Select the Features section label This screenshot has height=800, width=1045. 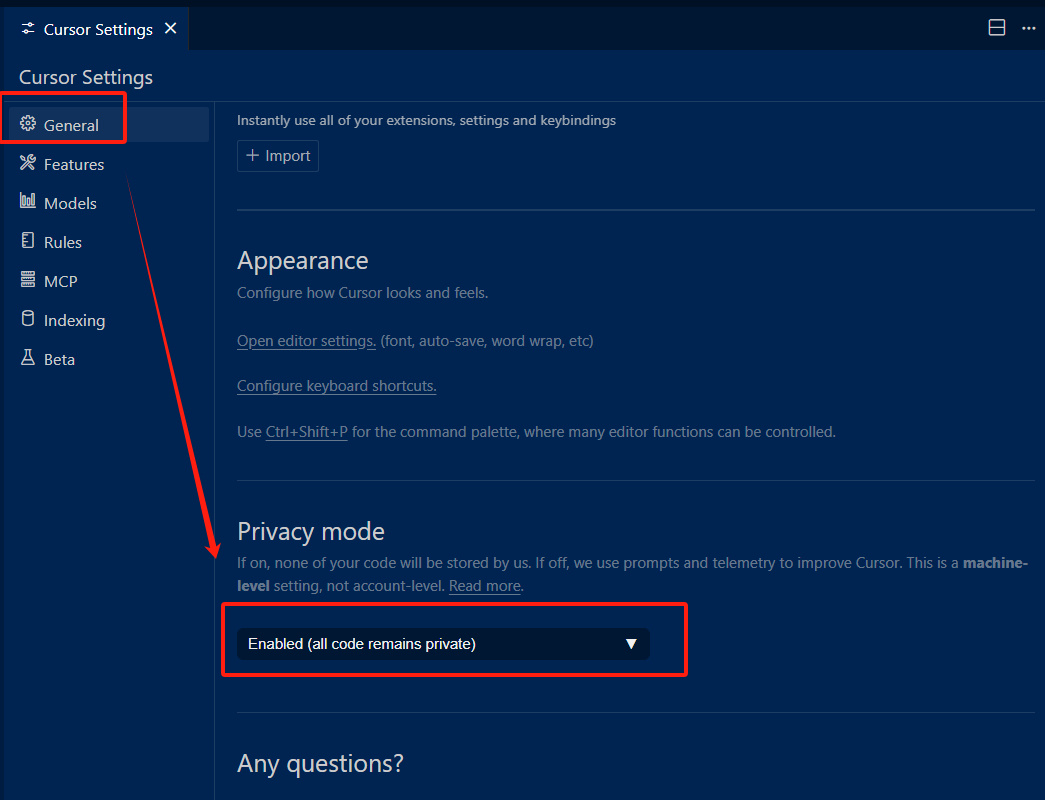[74, 165]
